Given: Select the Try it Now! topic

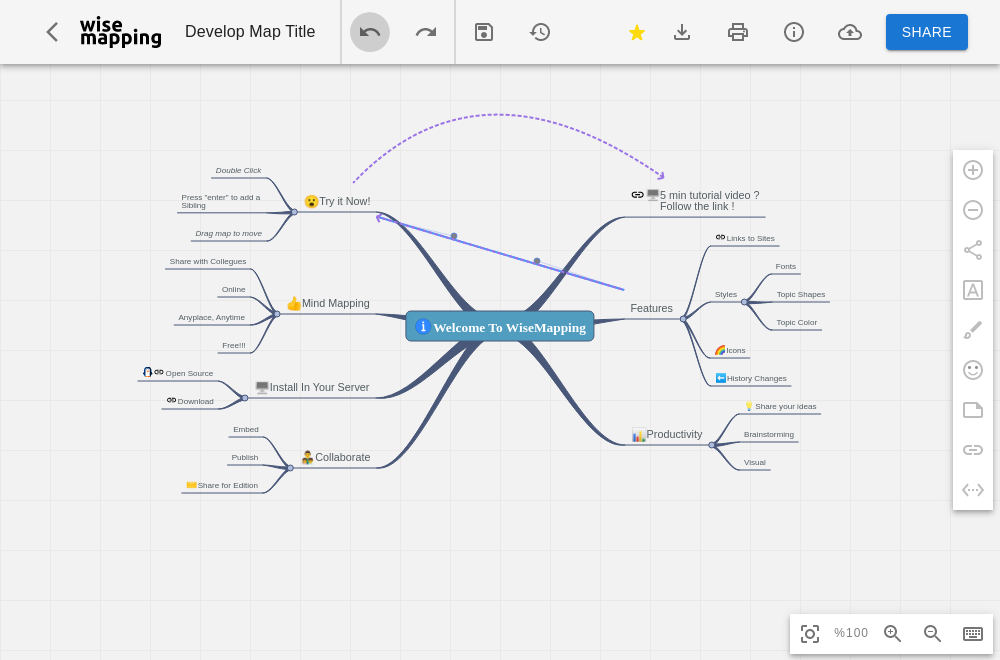Looking at the screenshot, I should [x=337, y=202].
